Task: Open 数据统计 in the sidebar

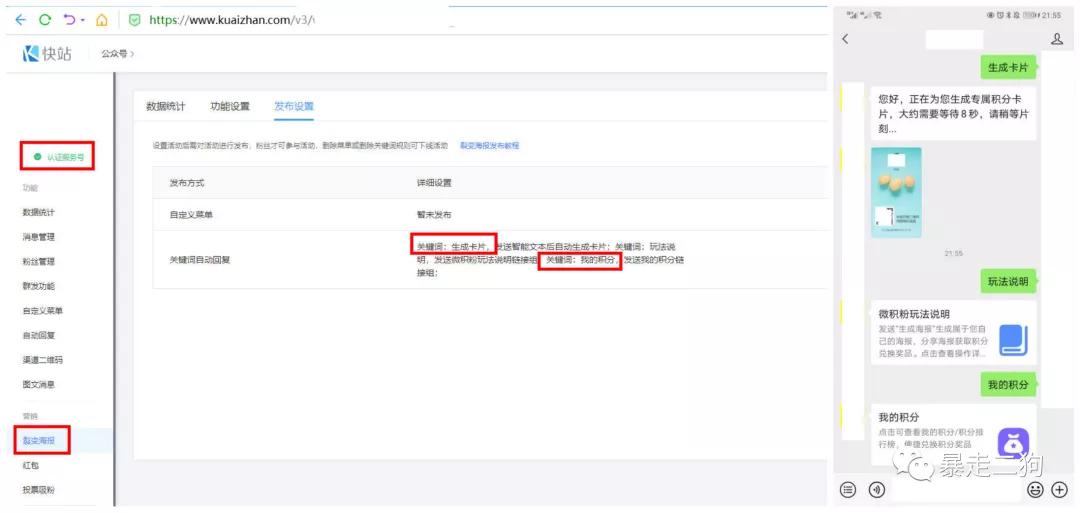Action: pos(39,212)
